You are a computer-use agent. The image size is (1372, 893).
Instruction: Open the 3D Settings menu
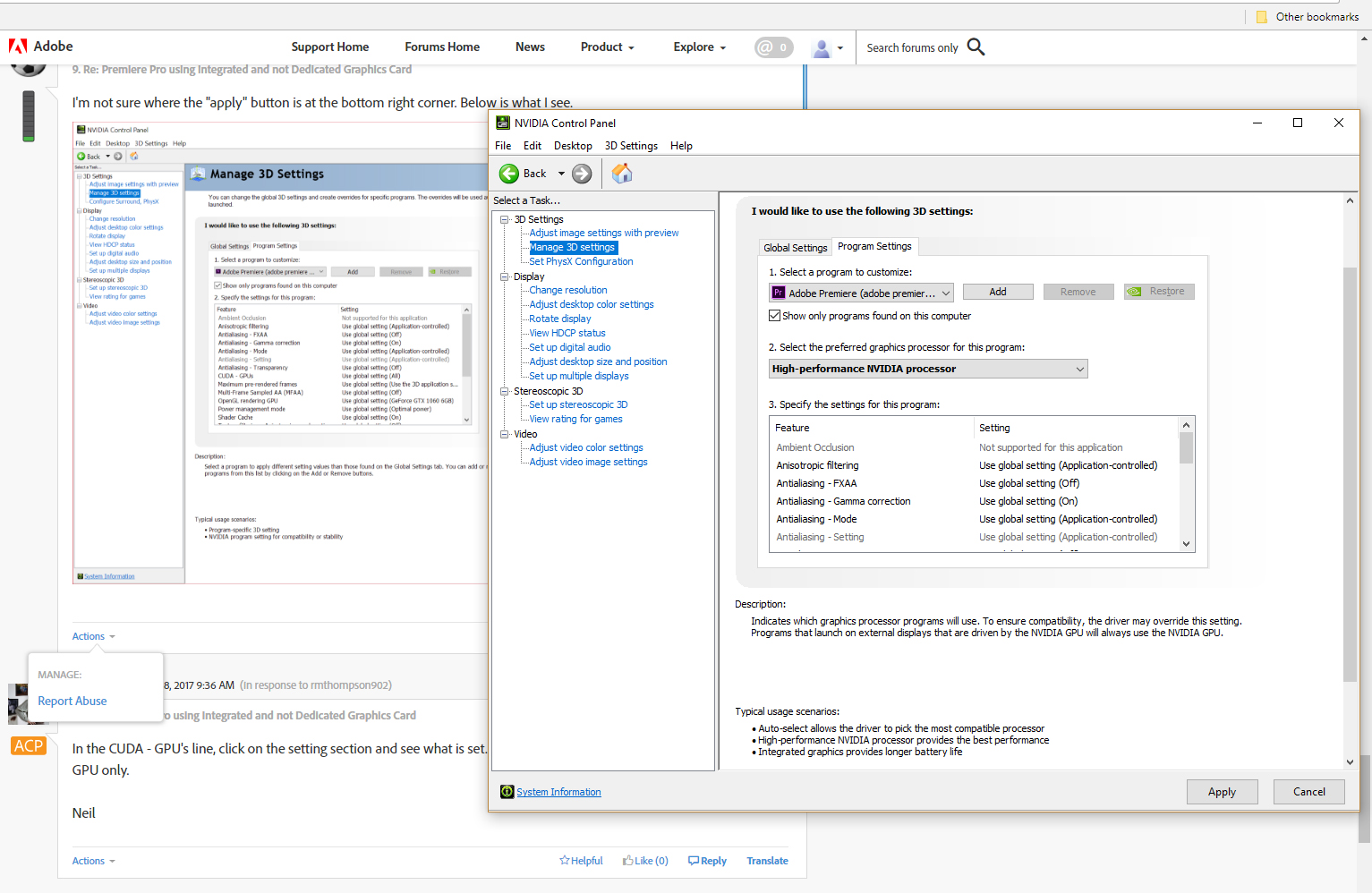pos(631,146)
